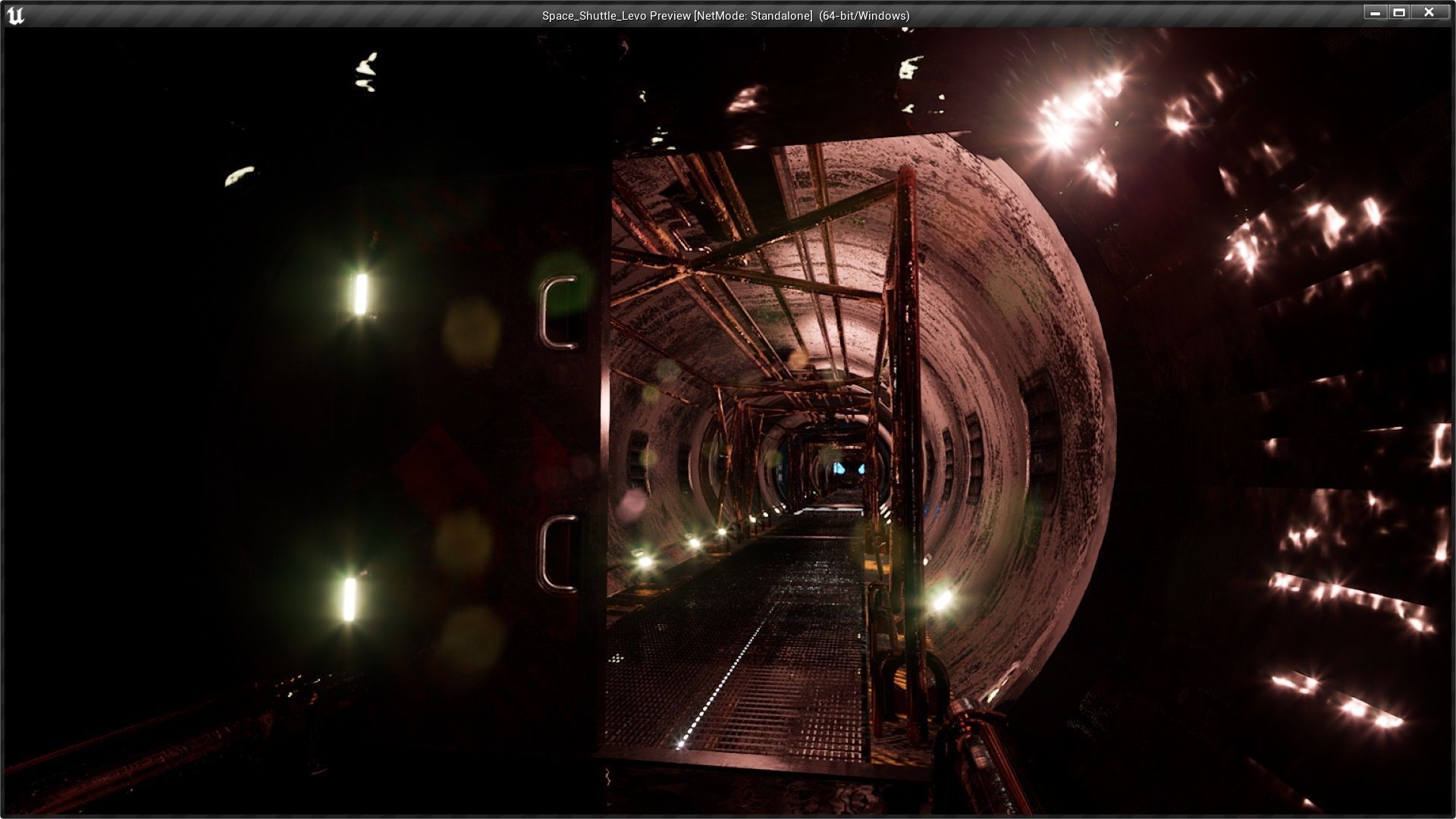Click the bright lamp right of walkway
The image size is (1456, 819).
point(941,600)
